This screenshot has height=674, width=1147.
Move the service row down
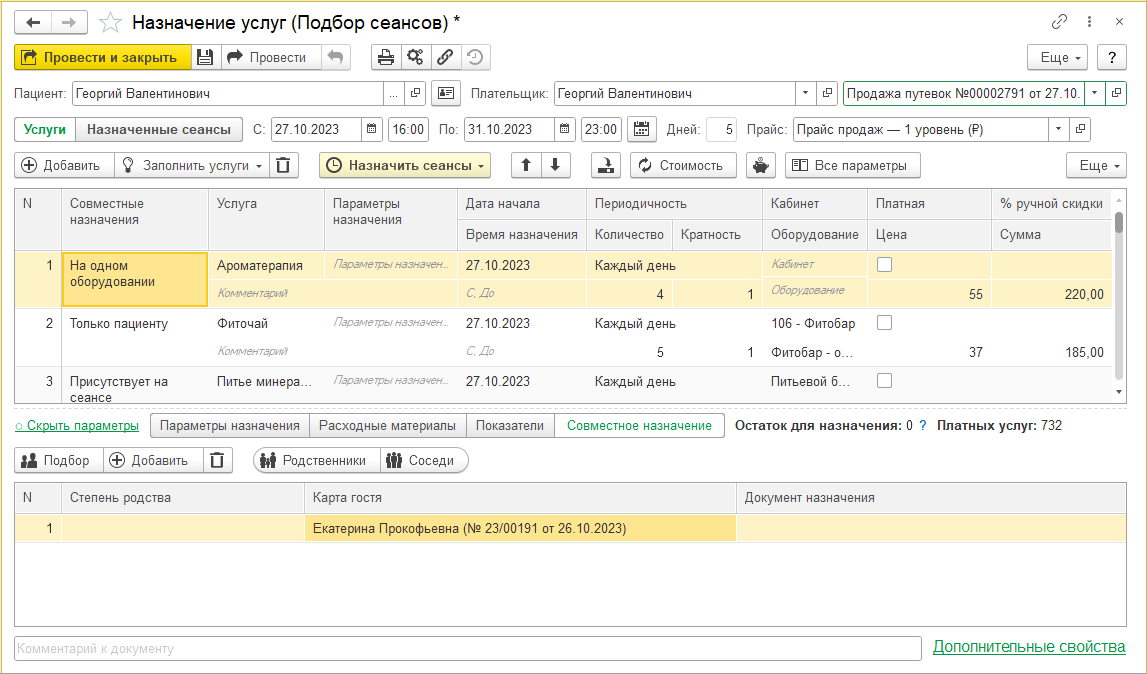tap(554, 165)
